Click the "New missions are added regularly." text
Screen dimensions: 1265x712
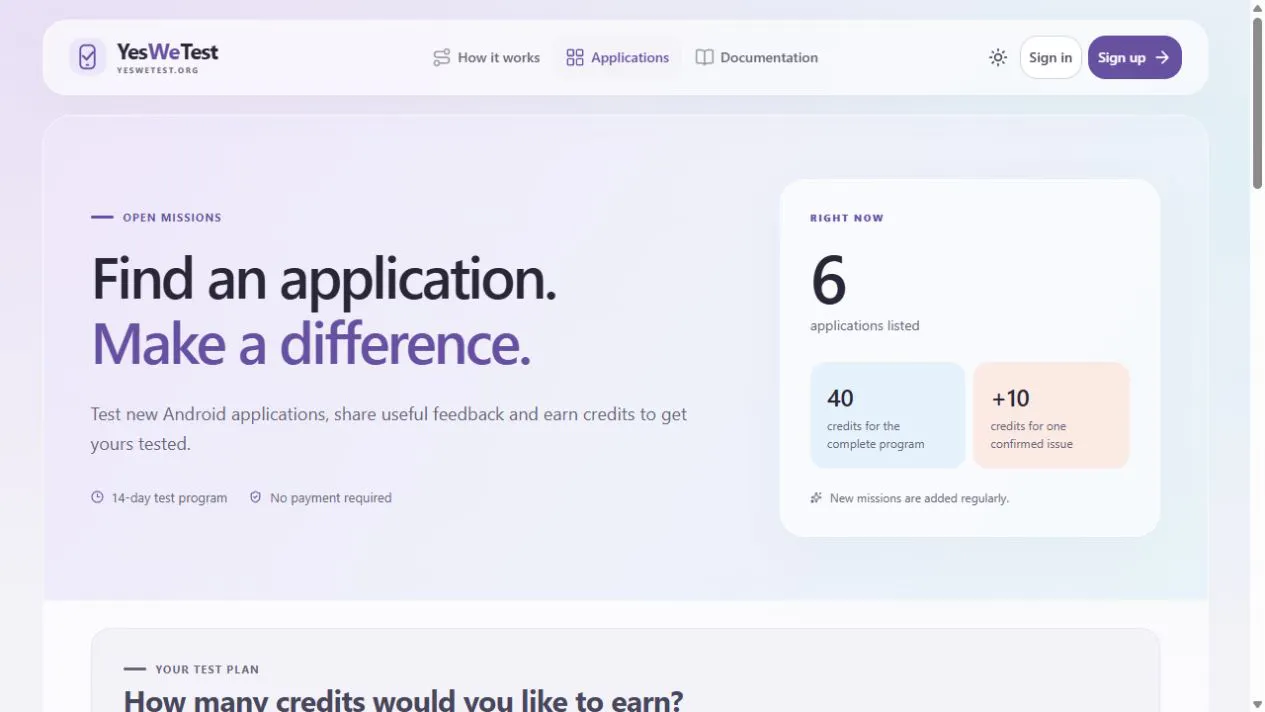919,498
